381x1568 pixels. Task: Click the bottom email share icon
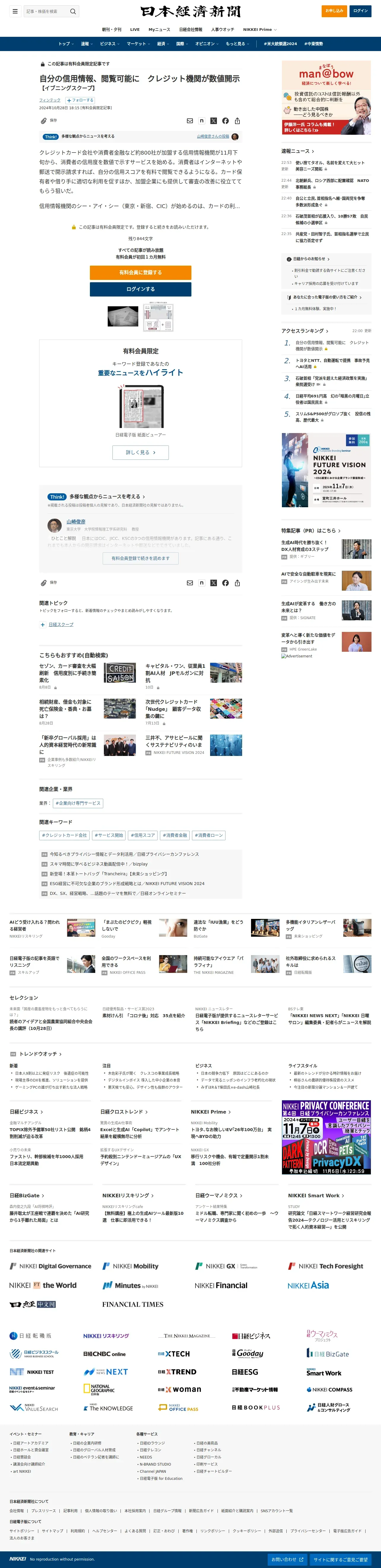190,583
